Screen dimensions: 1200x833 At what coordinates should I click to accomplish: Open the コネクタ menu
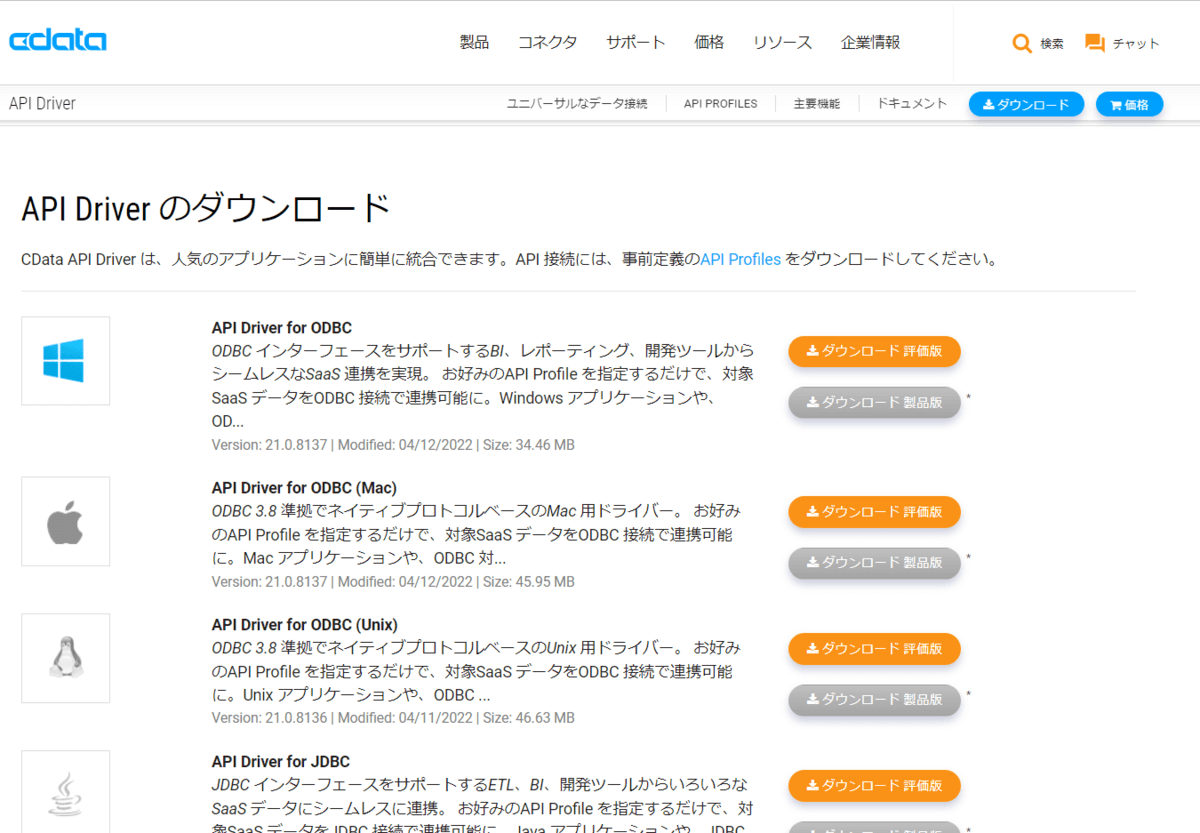click(547, 42)
